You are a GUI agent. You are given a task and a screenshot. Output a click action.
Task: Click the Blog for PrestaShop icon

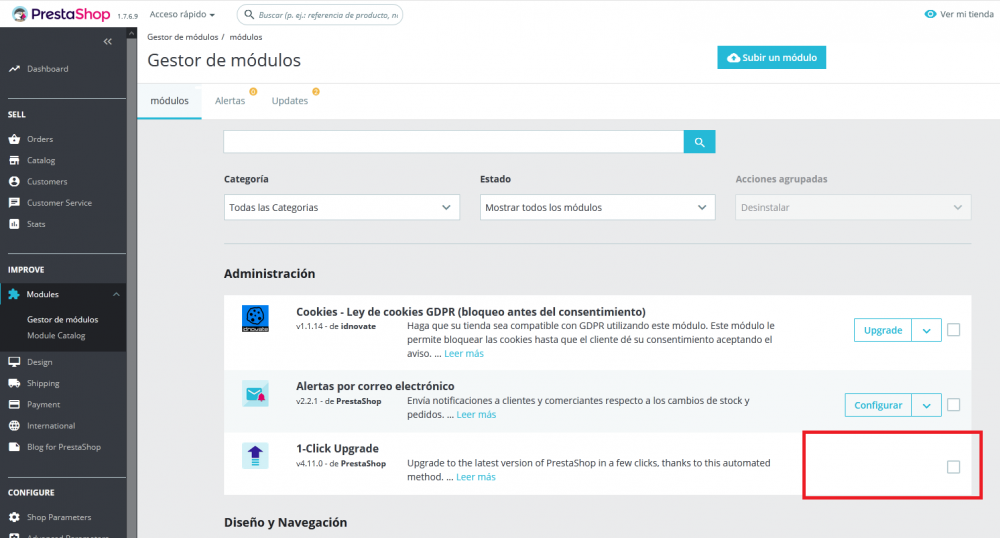coord(14,447)
